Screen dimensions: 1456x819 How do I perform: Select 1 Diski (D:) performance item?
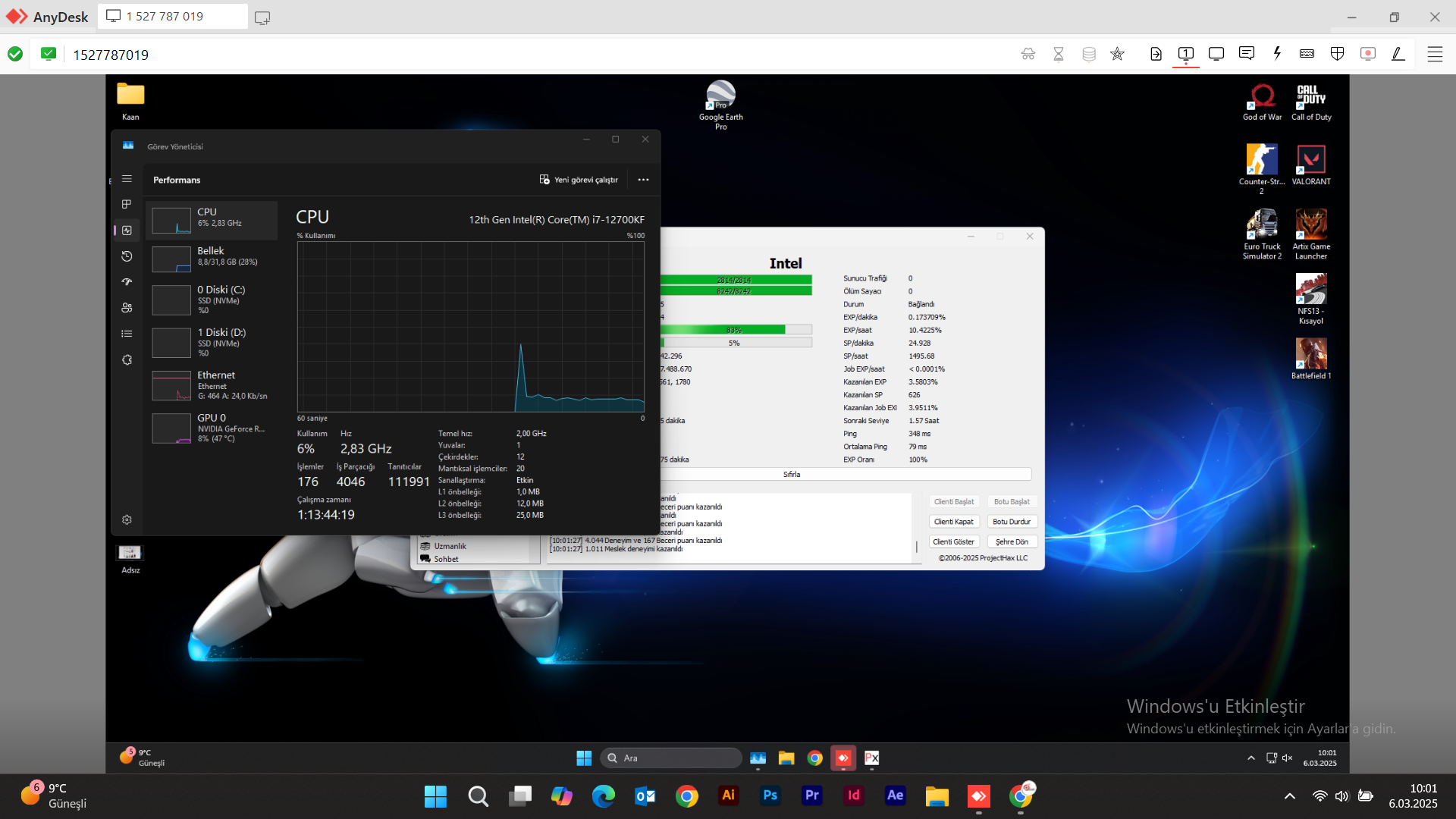[x=212, y=342]
